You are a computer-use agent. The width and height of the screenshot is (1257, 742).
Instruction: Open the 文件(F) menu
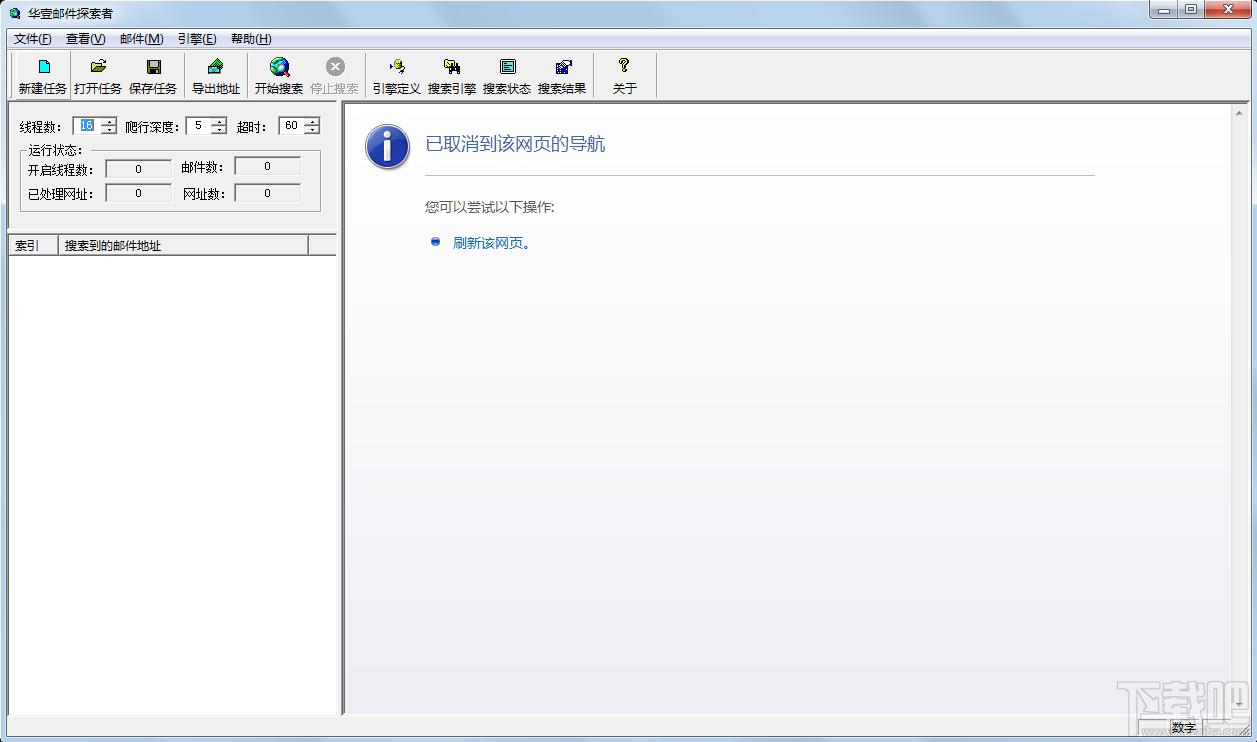tap(32, 39)
